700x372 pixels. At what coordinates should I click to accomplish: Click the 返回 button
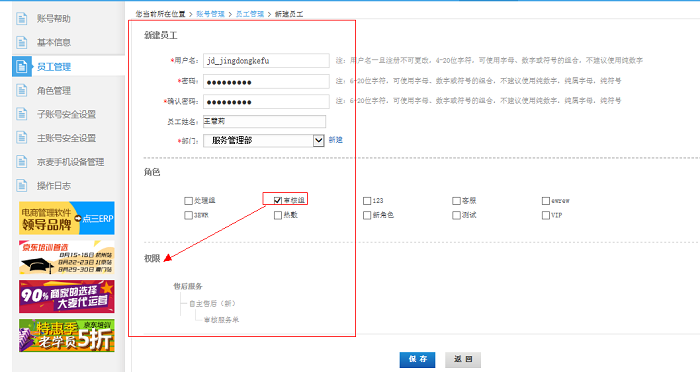[463, 359]
